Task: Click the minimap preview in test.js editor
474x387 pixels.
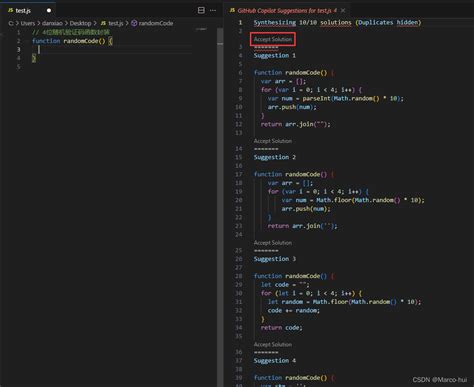Action: 201,29
